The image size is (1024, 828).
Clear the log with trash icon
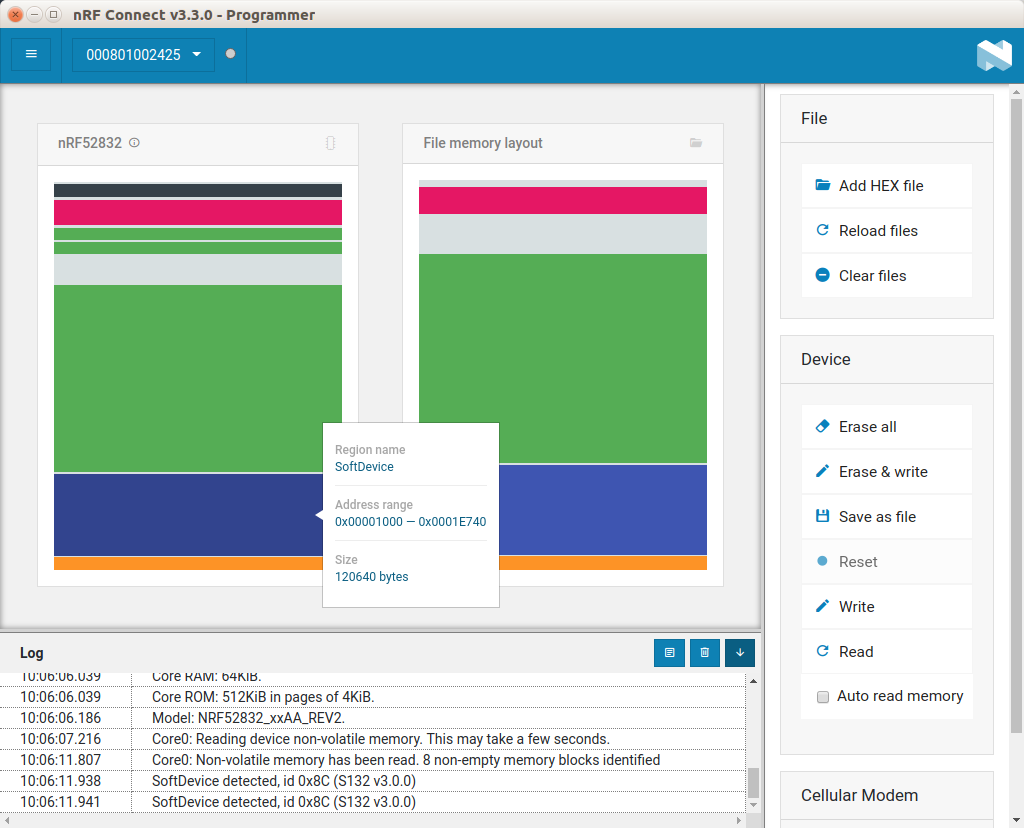coord(704,653)
